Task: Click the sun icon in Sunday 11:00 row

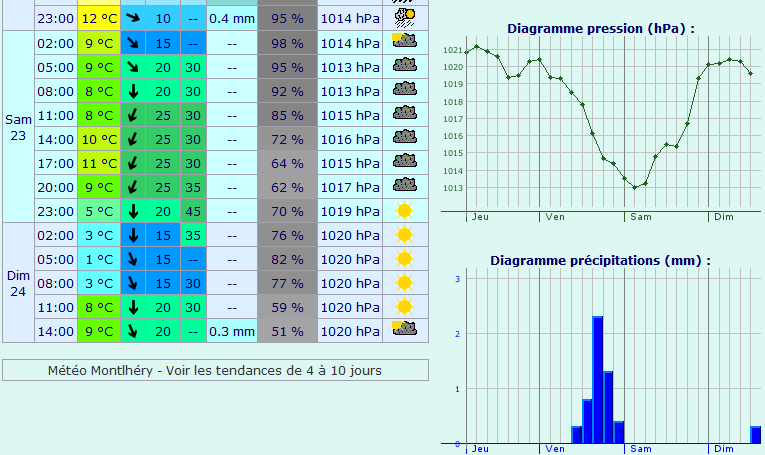Action: 404,307
